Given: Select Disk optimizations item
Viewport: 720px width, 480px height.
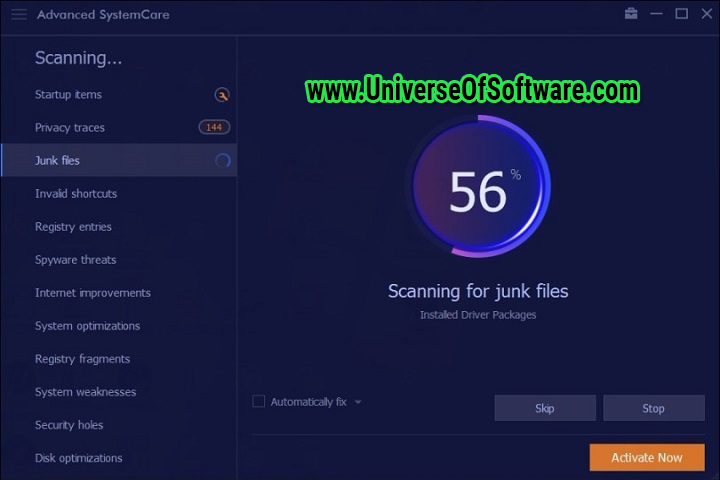Looking at the screenshot, I should tap(119, 458).
